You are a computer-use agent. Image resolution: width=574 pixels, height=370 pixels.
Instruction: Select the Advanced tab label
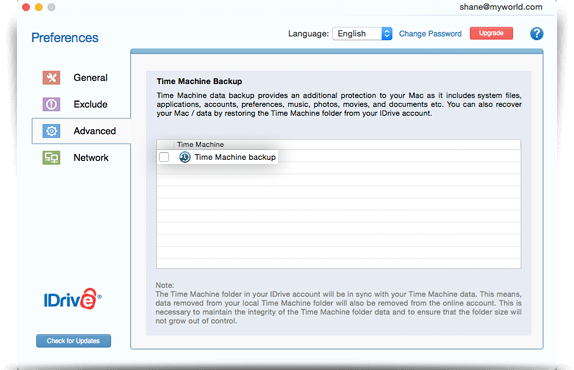click(x=94, y=131)
